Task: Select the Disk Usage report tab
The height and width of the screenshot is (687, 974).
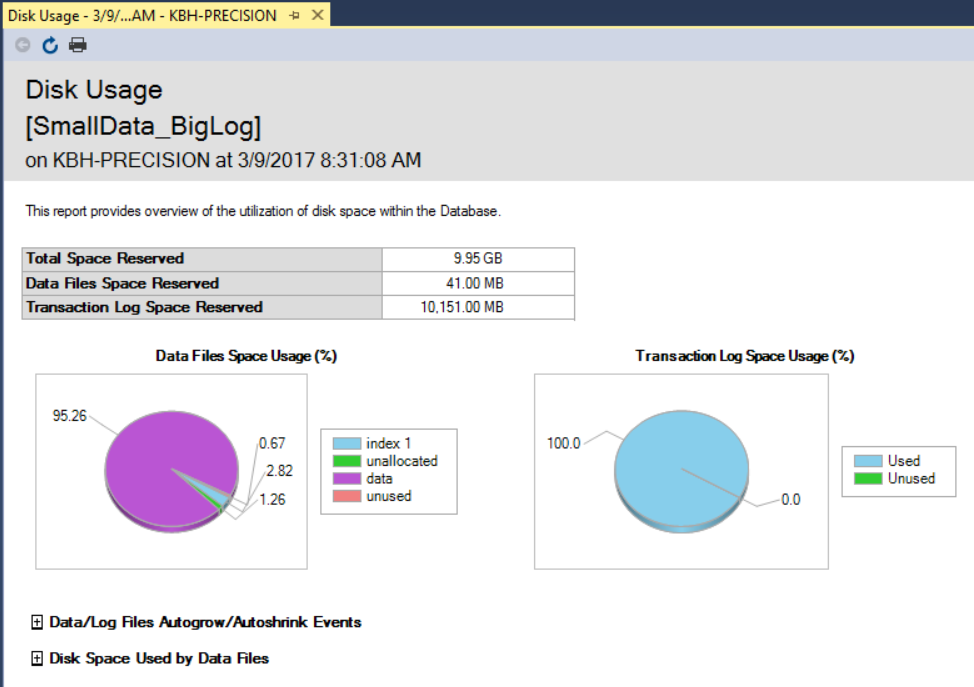Action: tap(140, 15)
